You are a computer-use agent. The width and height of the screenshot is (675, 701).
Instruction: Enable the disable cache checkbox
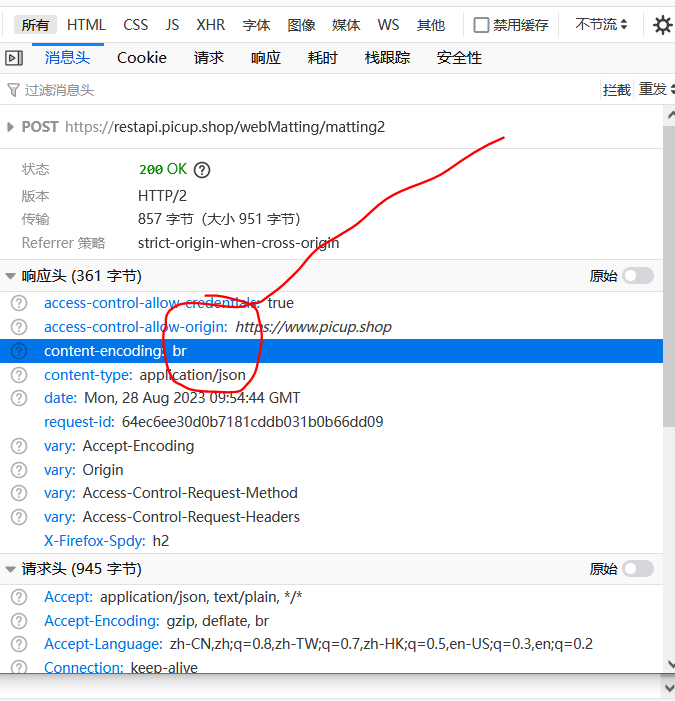(x=482, y=25)
